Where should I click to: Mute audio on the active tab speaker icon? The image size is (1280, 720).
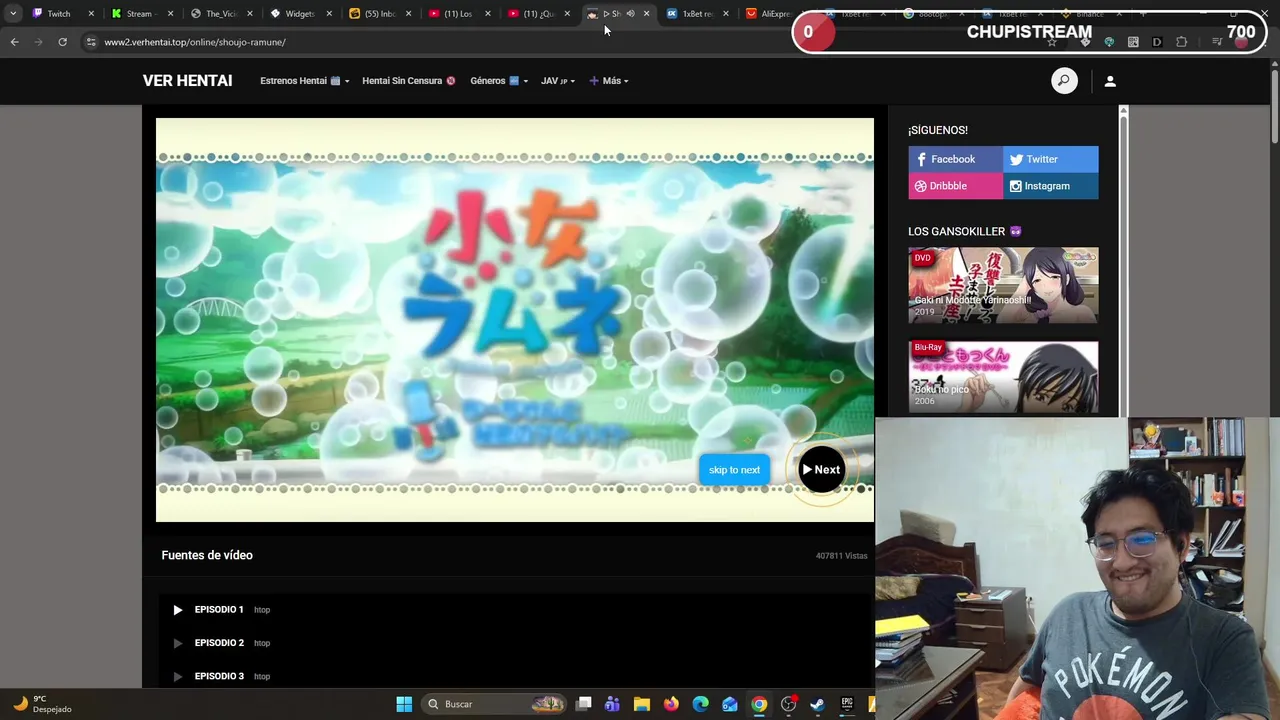[x=630, y=14]
